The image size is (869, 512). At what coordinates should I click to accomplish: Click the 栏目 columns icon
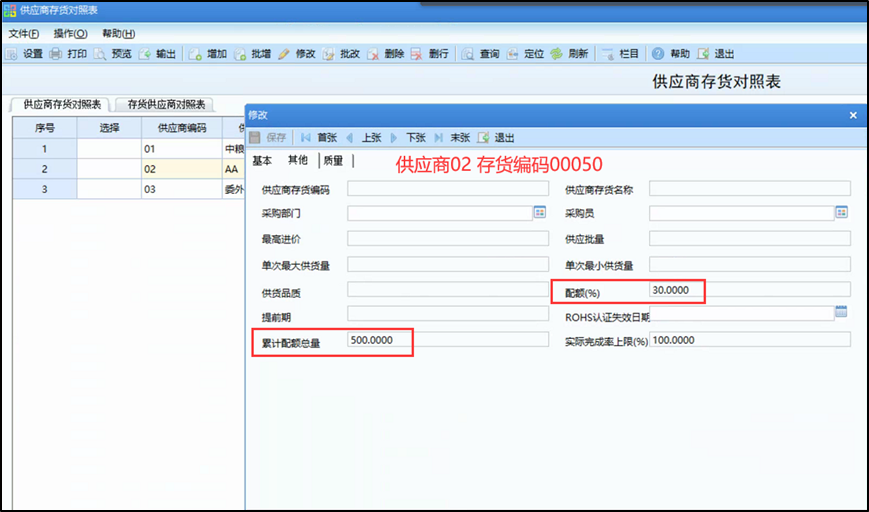(608, 54)
